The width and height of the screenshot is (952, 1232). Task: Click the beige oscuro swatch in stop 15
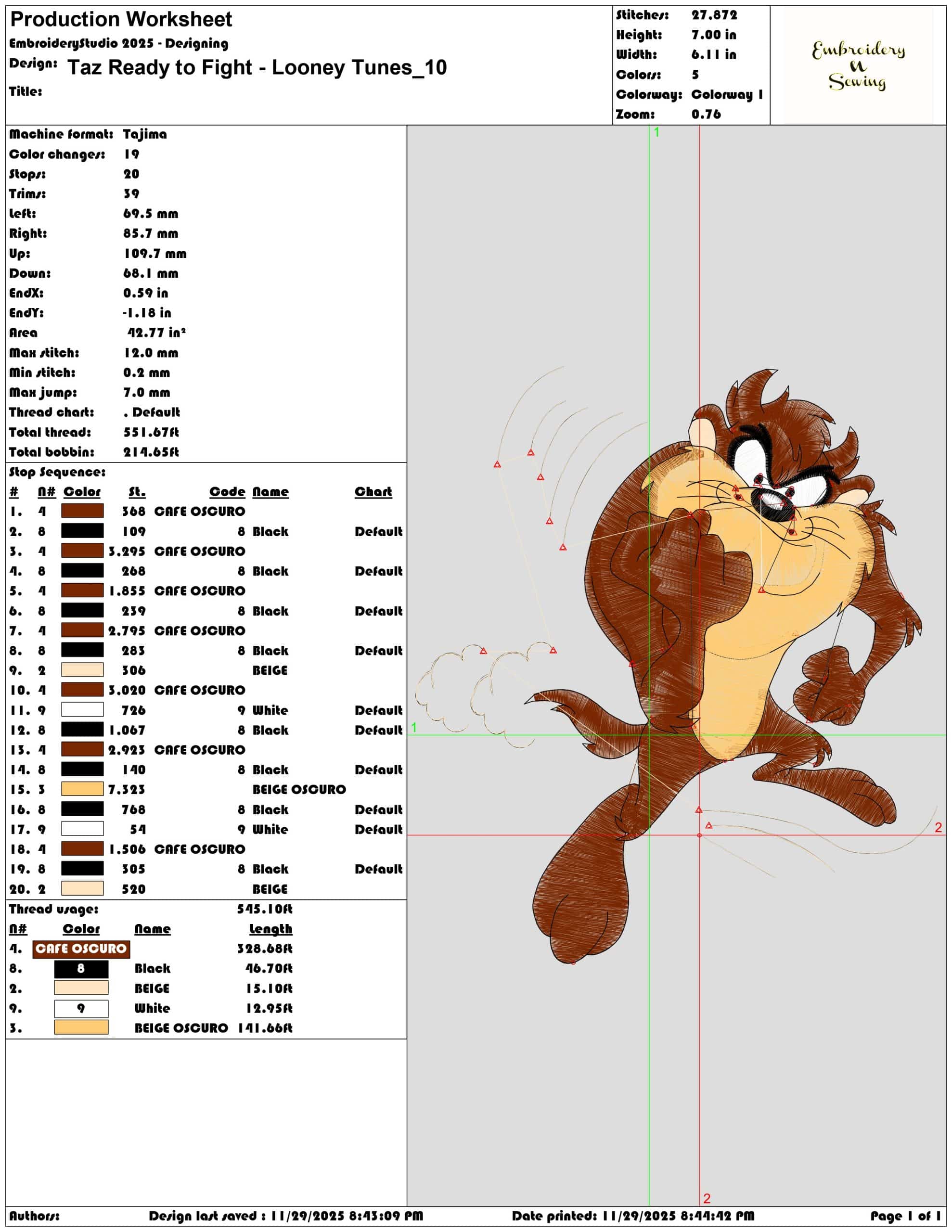tap(82, 789)
